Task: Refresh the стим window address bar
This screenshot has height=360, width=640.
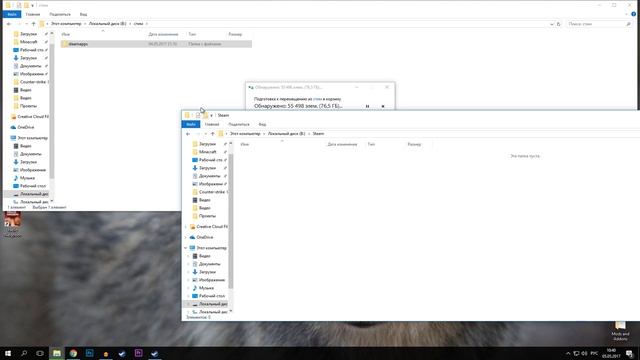Action: tap(558, 24)
